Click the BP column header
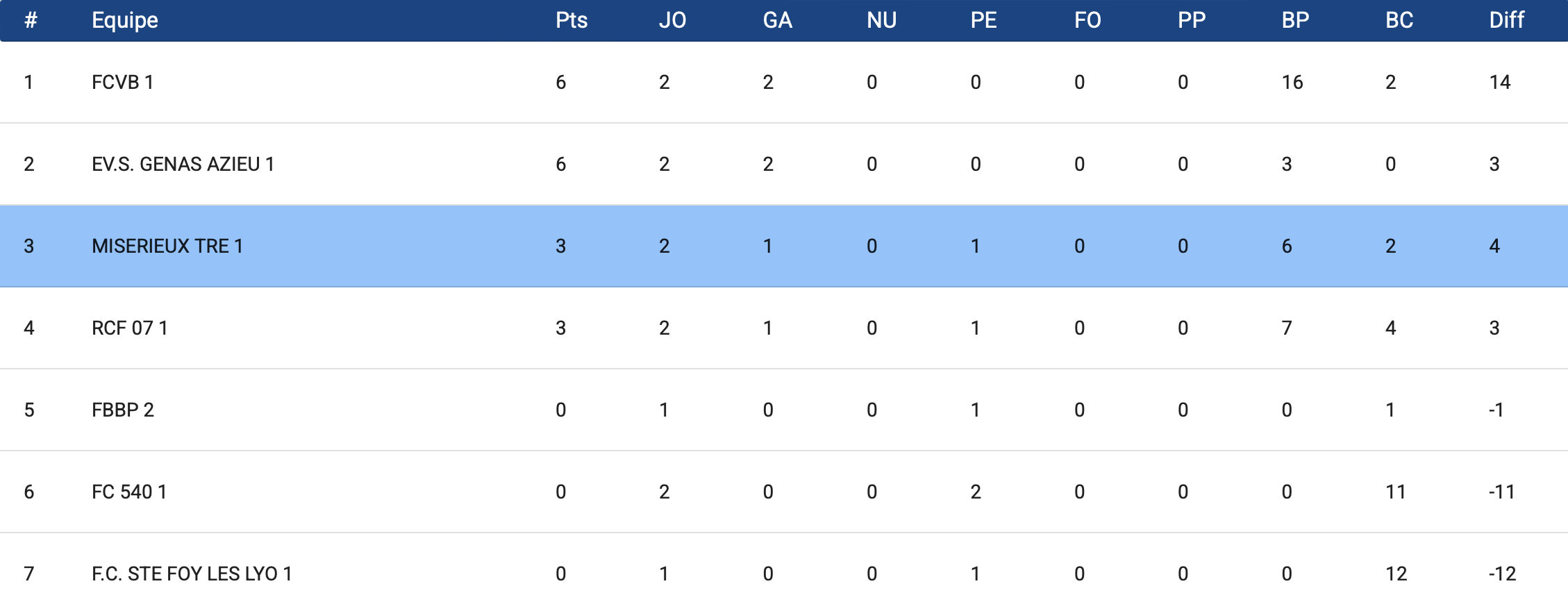Image resolution: width=1568 pixels, height=611 pixels. click(x=1295, y=20)
